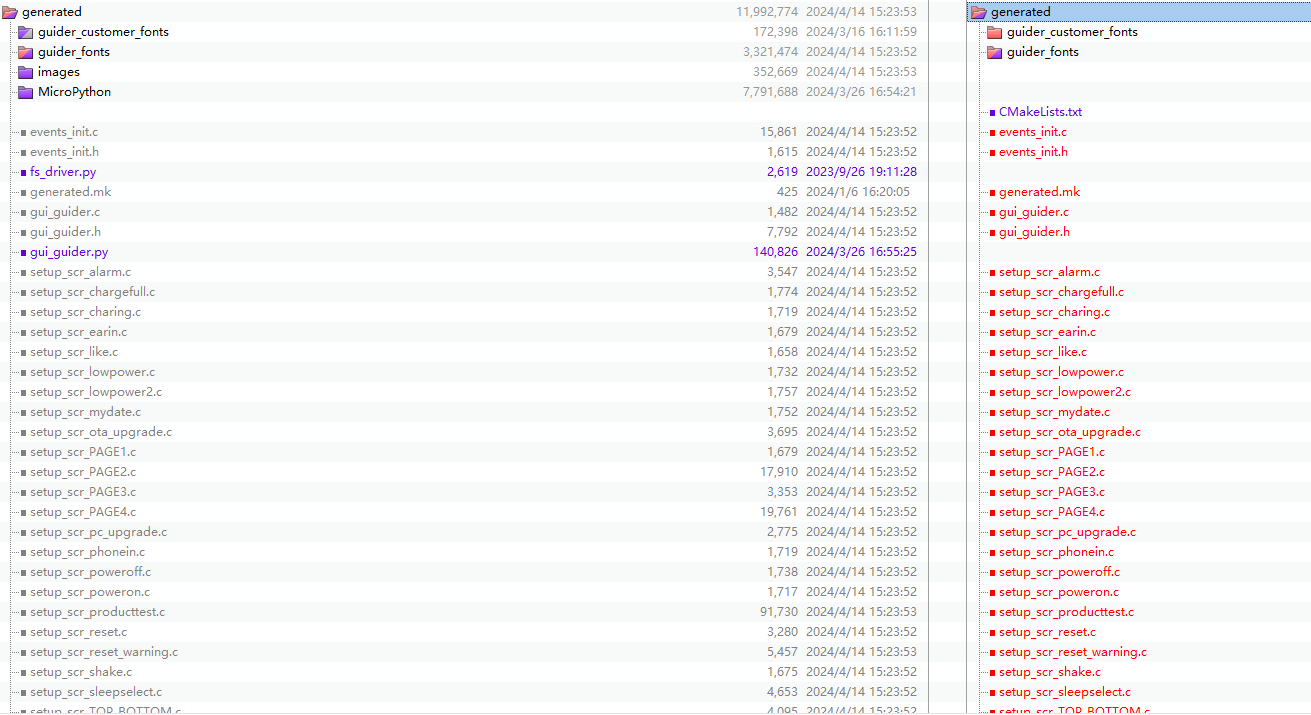
Task: Select gui_guider.h in the left pane
Action: [x=65, y=232]
